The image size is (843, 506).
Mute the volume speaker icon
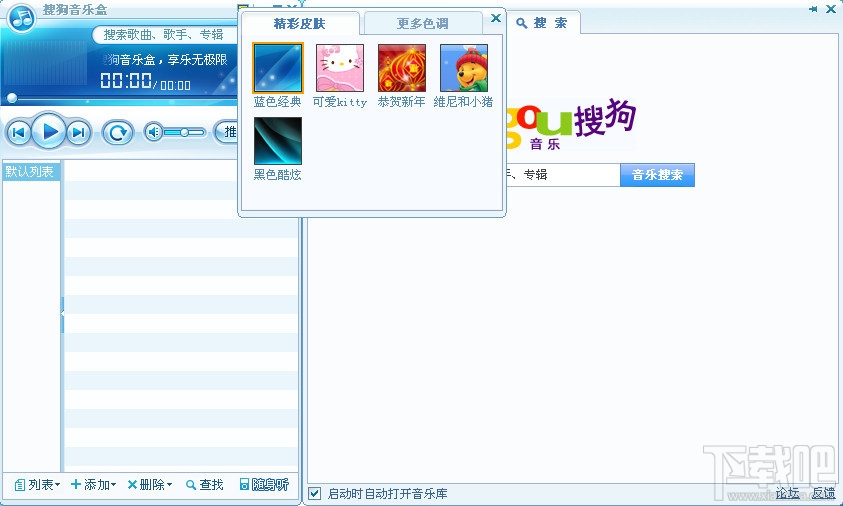click(x=153, y=132)
